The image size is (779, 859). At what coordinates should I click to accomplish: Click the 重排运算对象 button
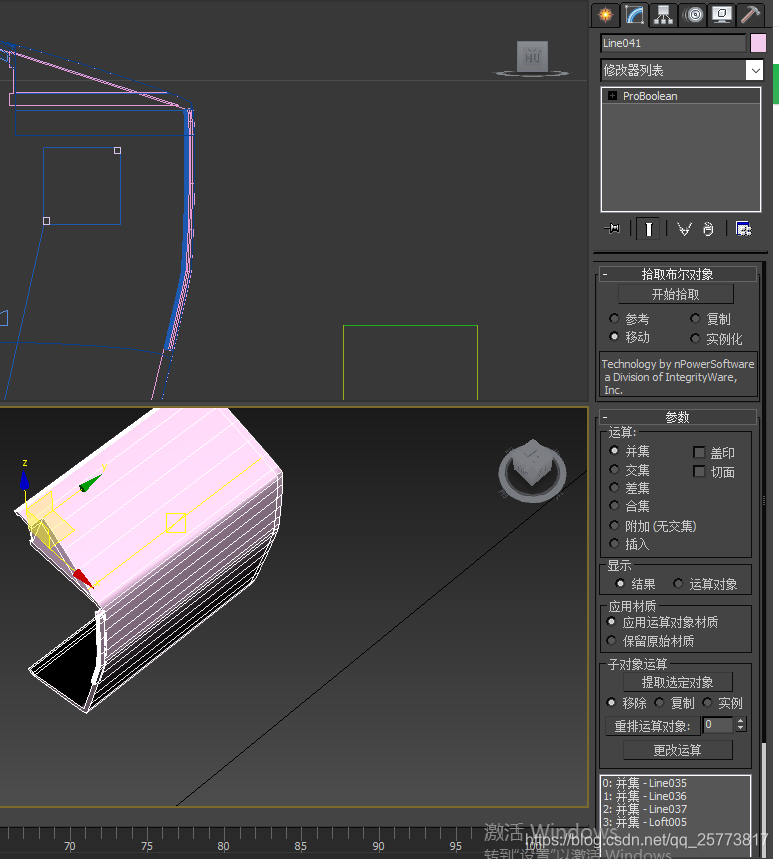pyautogui.click(x=652, y=726)
